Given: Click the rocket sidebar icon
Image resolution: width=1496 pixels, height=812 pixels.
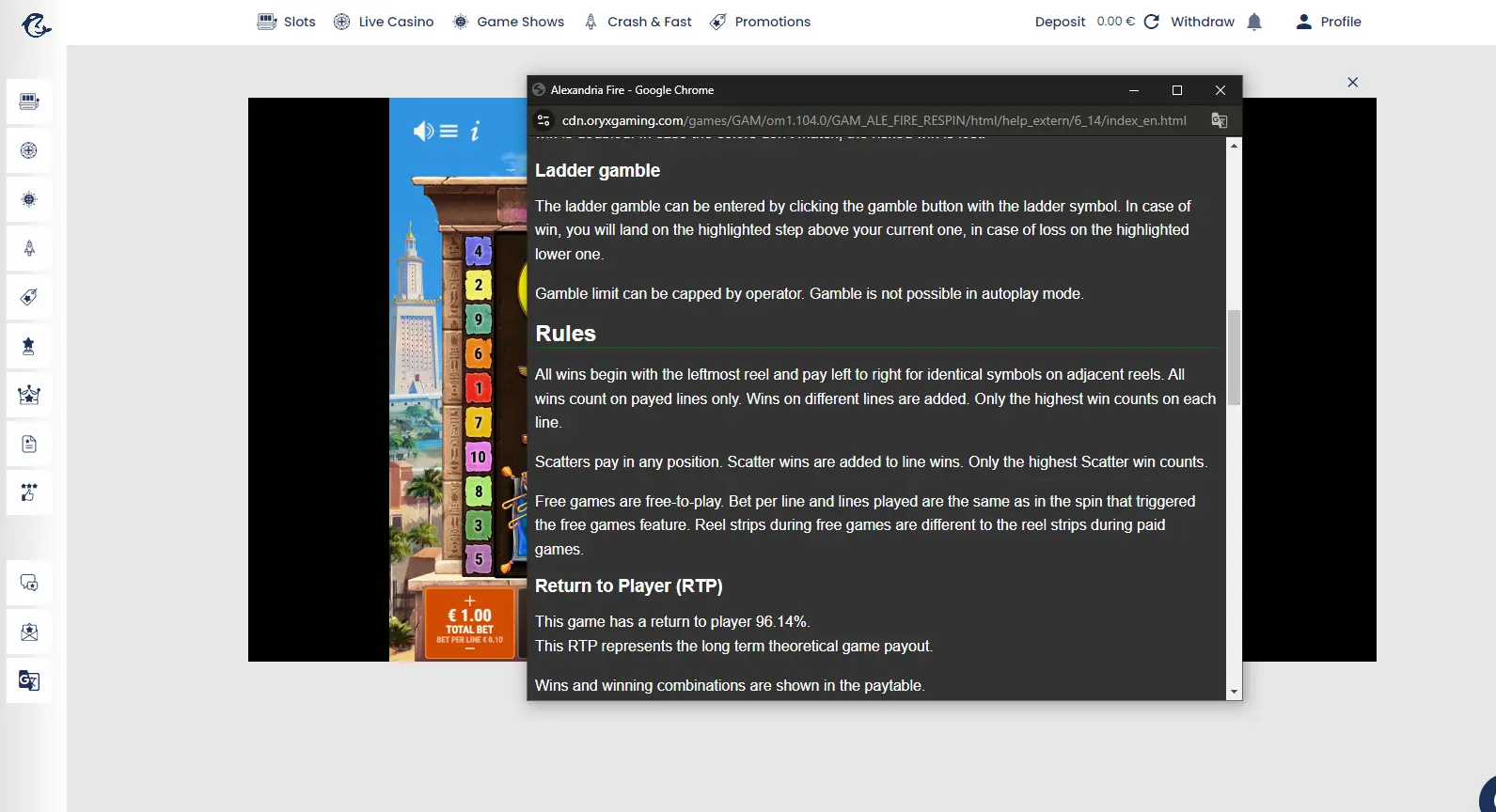Looking at the screenshot, I should click(x=29, y=248).
